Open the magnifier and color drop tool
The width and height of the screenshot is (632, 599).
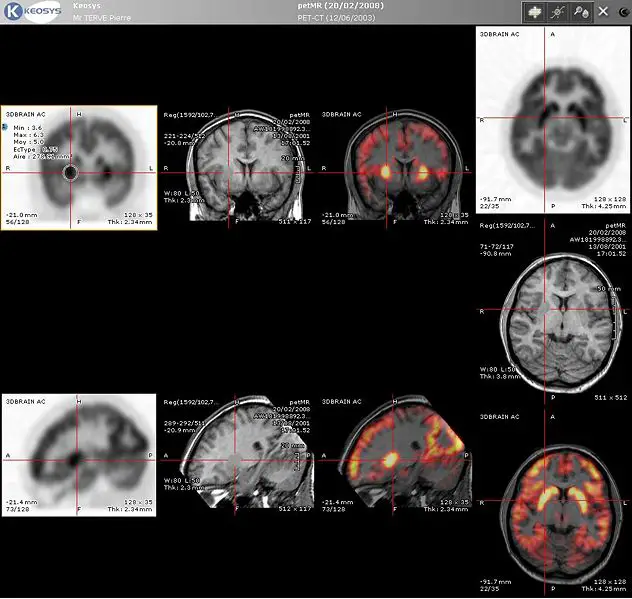pos(580,12)
